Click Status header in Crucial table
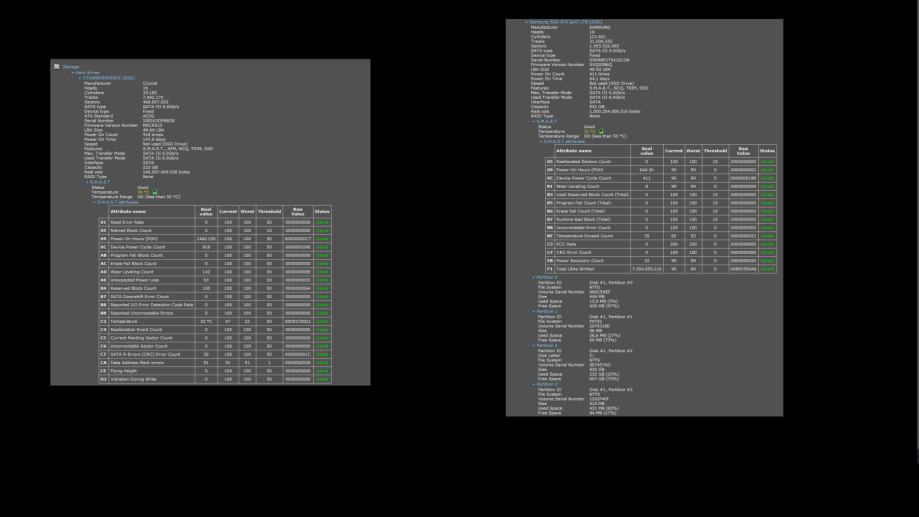 point(322,212)
